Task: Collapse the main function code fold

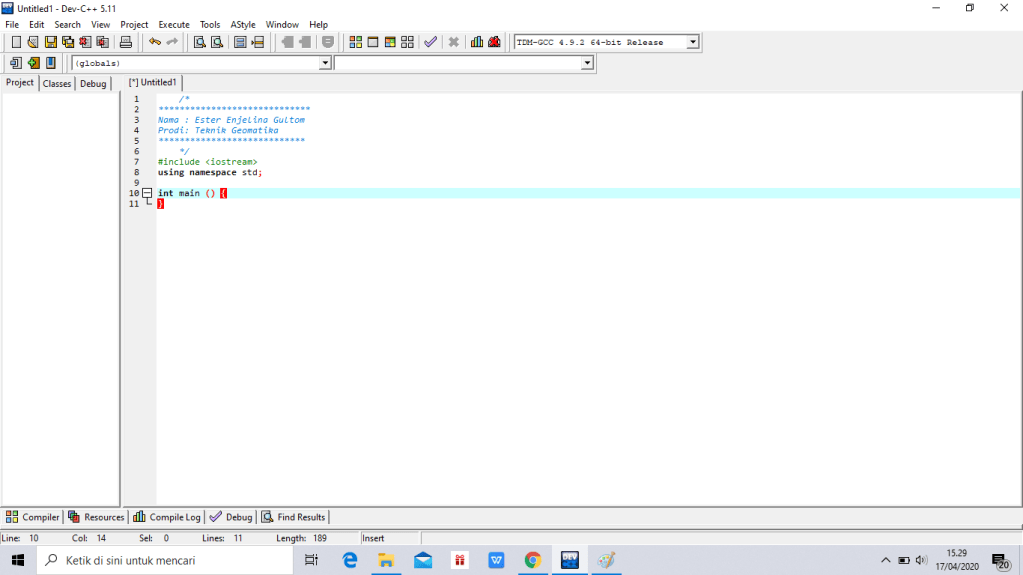Action: (x=146, y=193)
